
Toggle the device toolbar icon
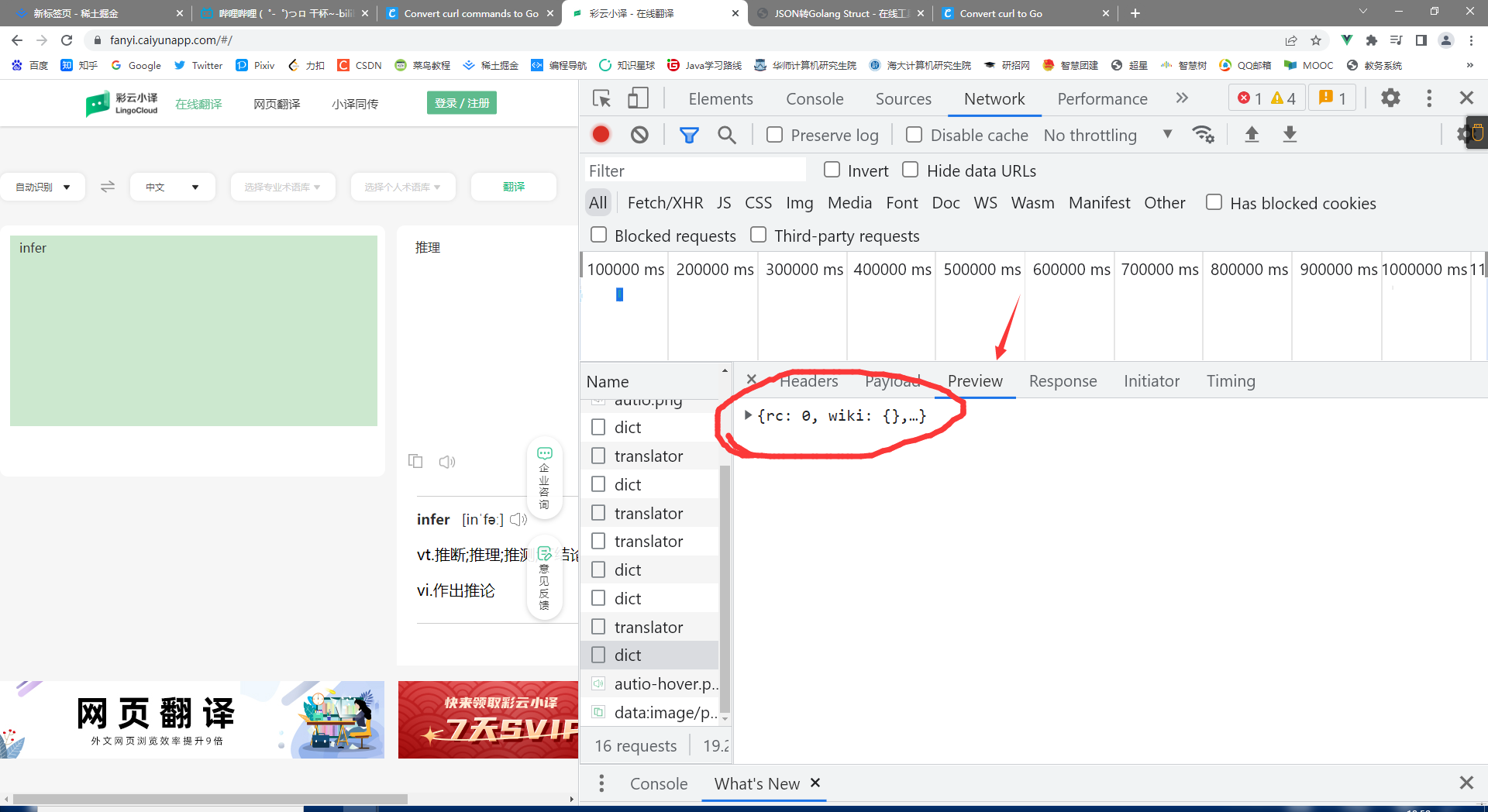click(637, 98)
